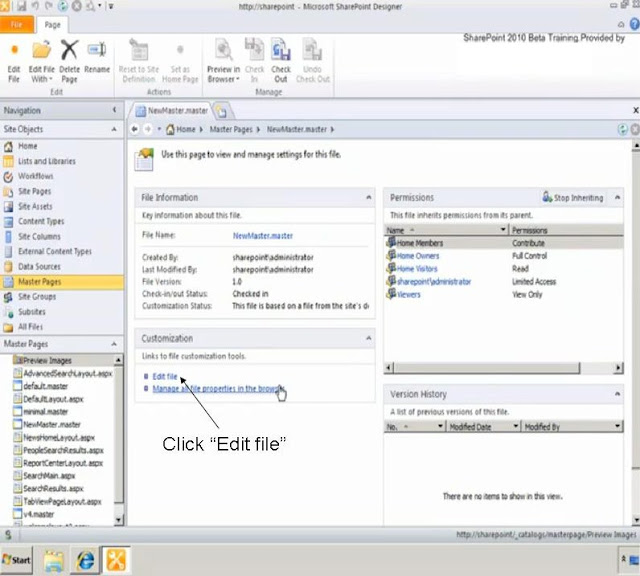Click the Help question mark icon

click(635, 24)
